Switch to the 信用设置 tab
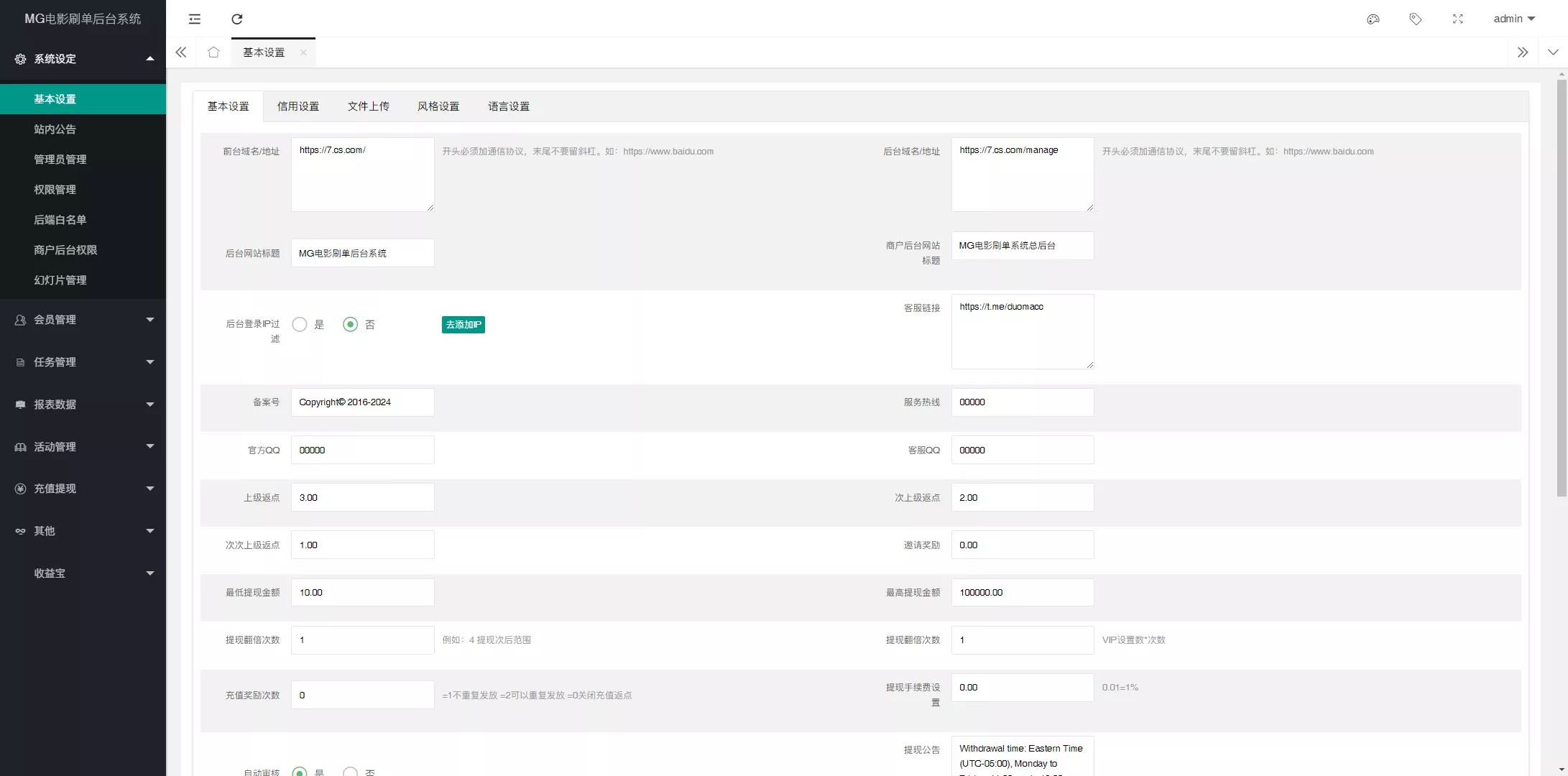This screenshot has width=1568, height=776. click(x=298, y=106)
